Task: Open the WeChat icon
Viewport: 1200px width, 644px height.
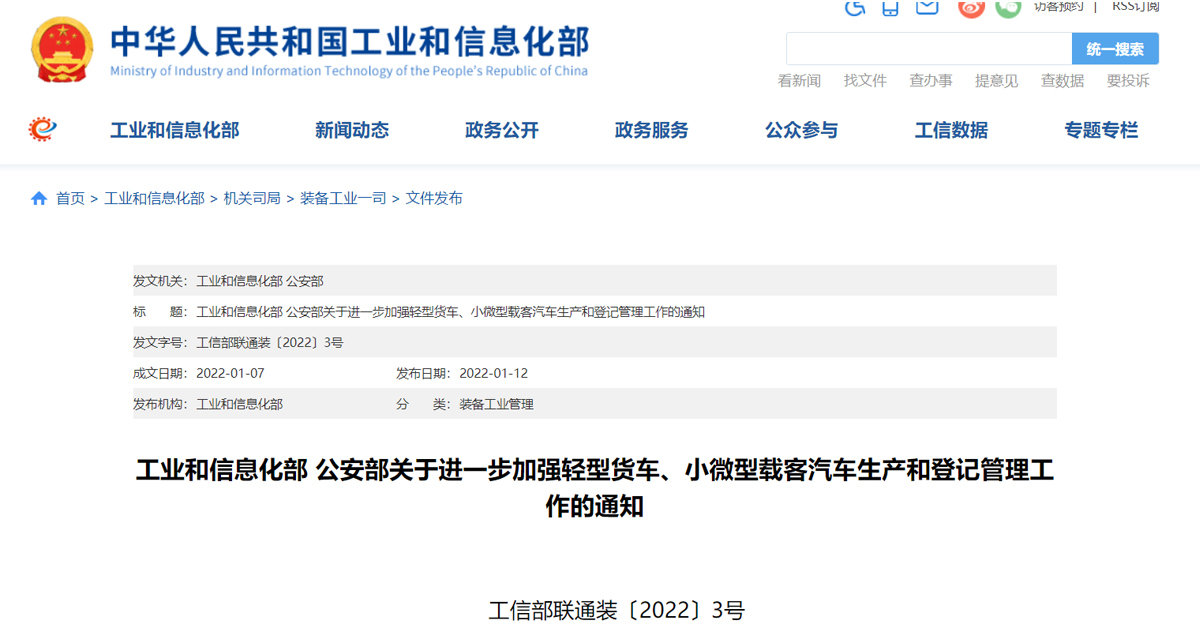Action: point(1008,8)
